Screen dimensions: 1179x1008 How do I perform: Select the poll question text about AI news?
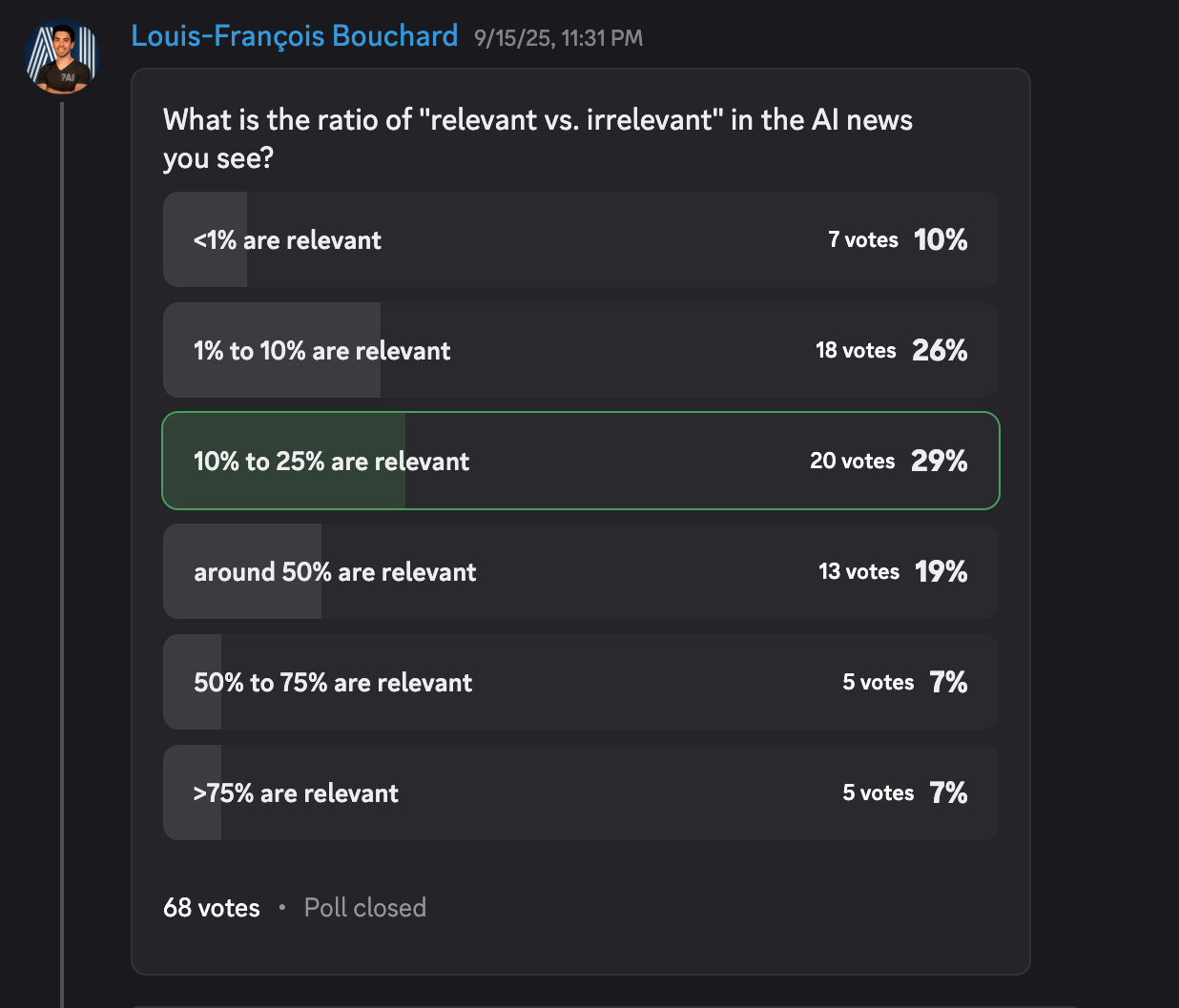point(538,138)
